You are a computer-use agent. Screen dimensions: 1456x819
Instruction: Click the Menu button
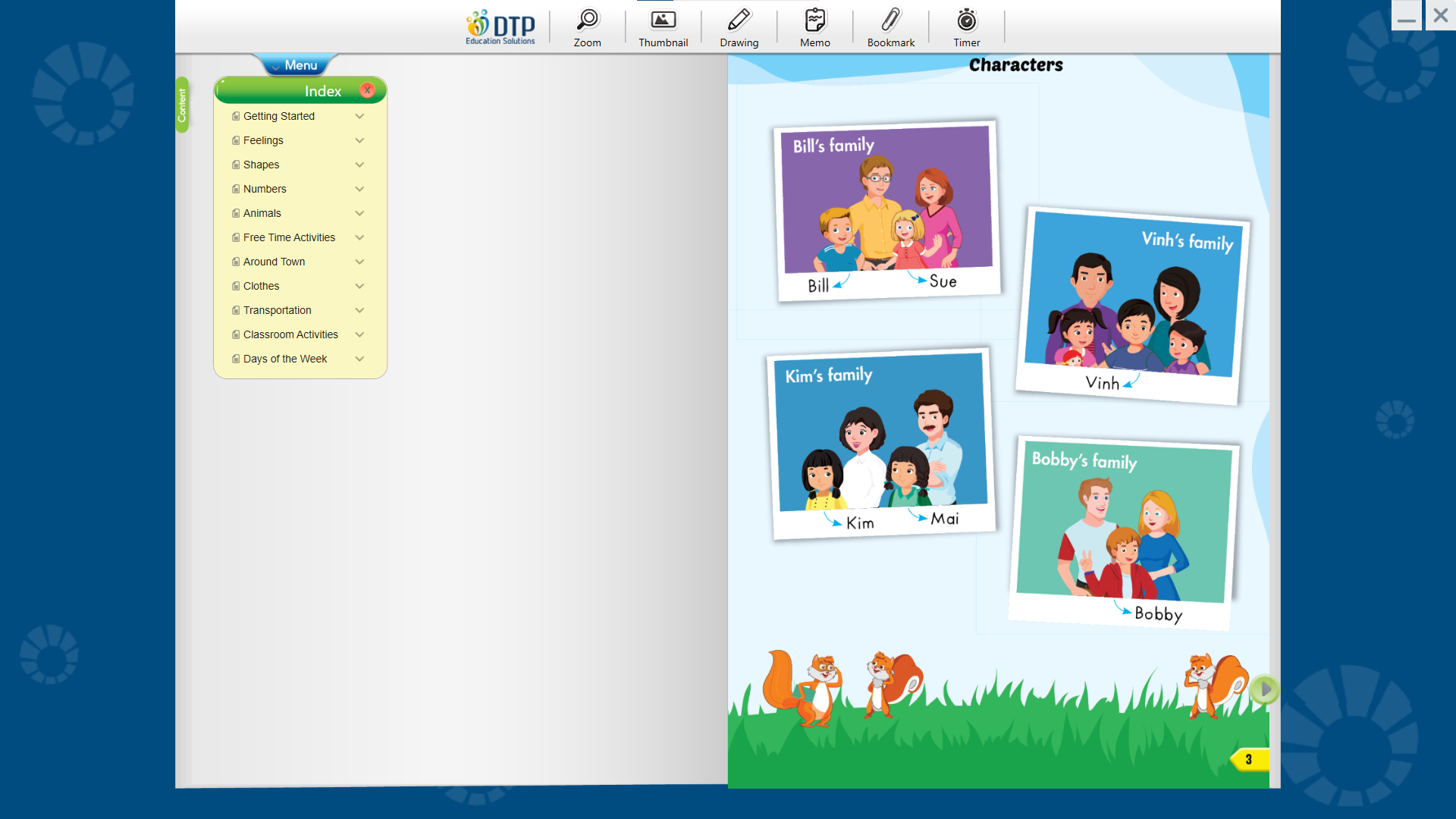point(300,64)
